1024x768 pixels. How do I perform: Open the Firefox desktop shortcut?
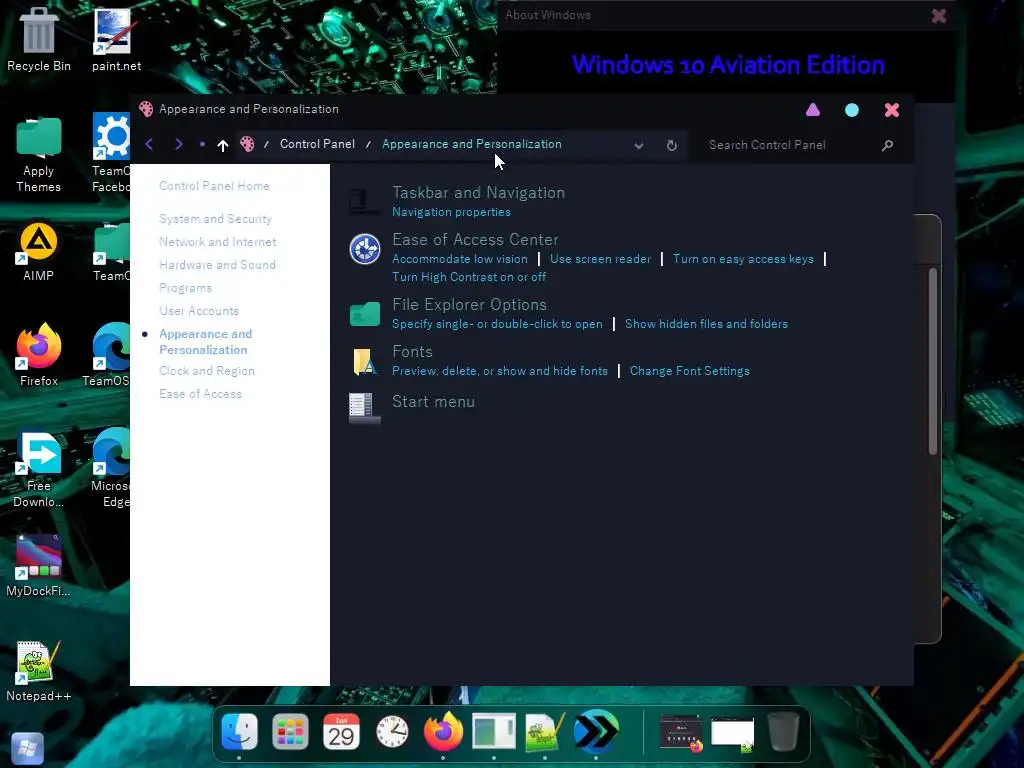(39, 354)
